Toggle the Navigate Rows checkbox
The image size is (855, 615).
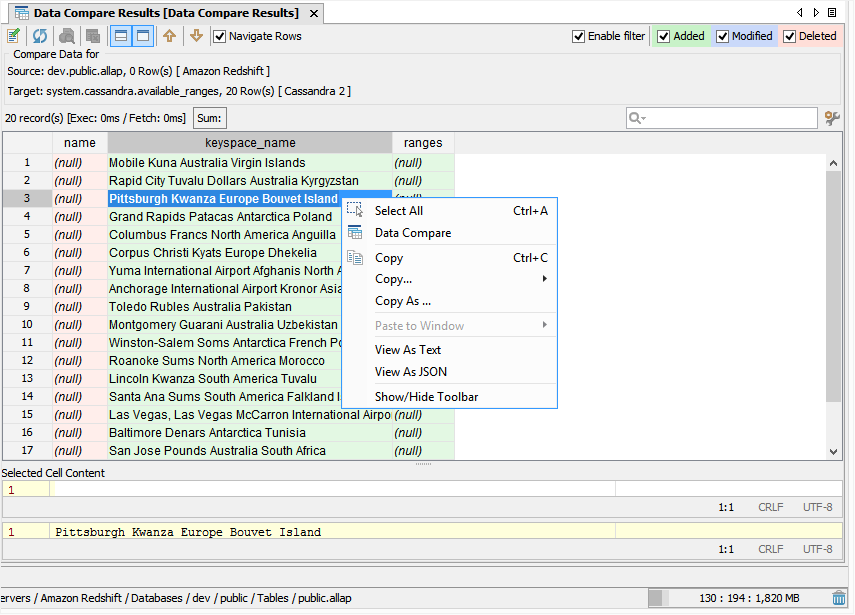(x=219, y=37)
